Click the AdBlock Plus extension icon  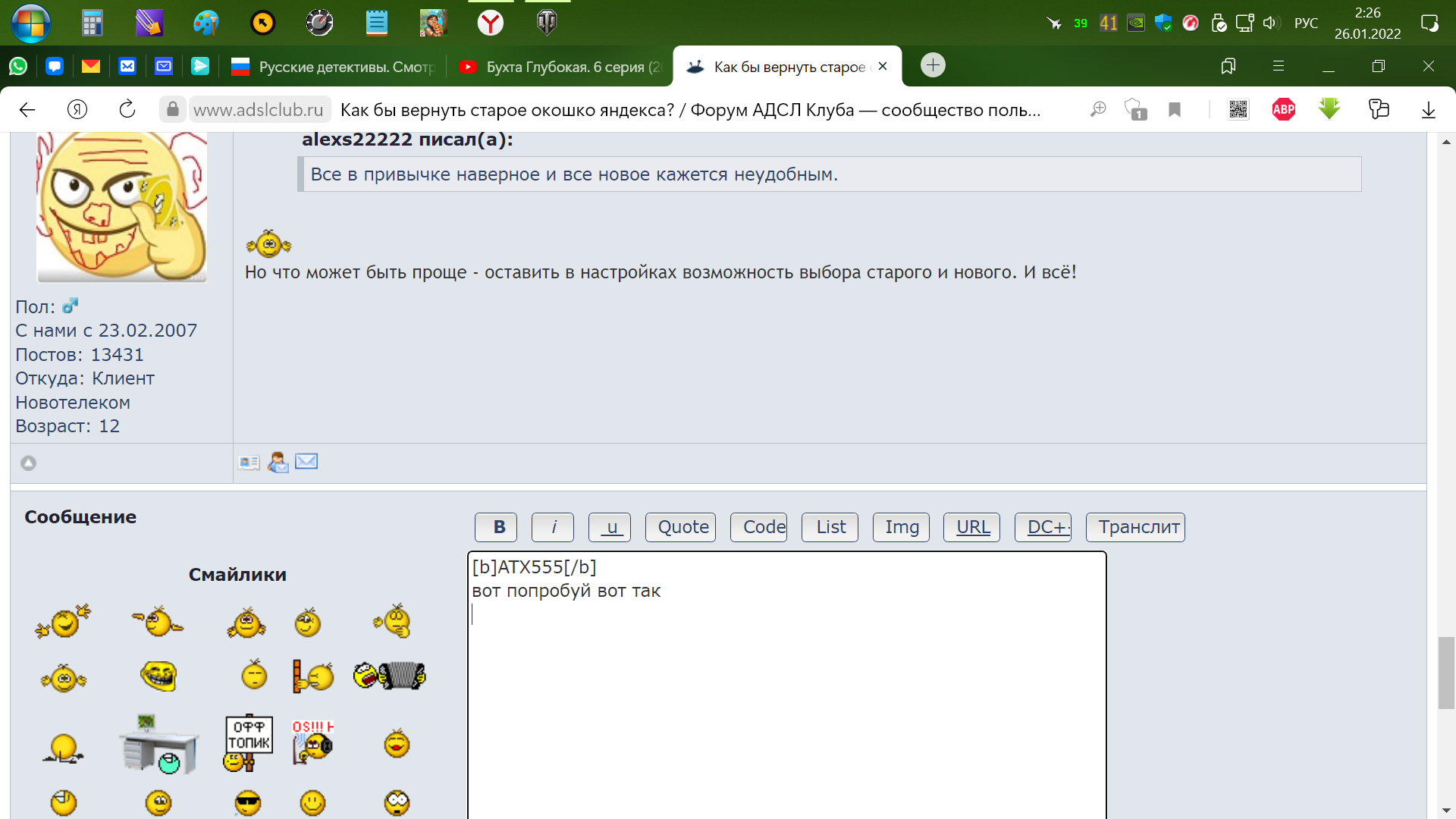coord(1283,110)
